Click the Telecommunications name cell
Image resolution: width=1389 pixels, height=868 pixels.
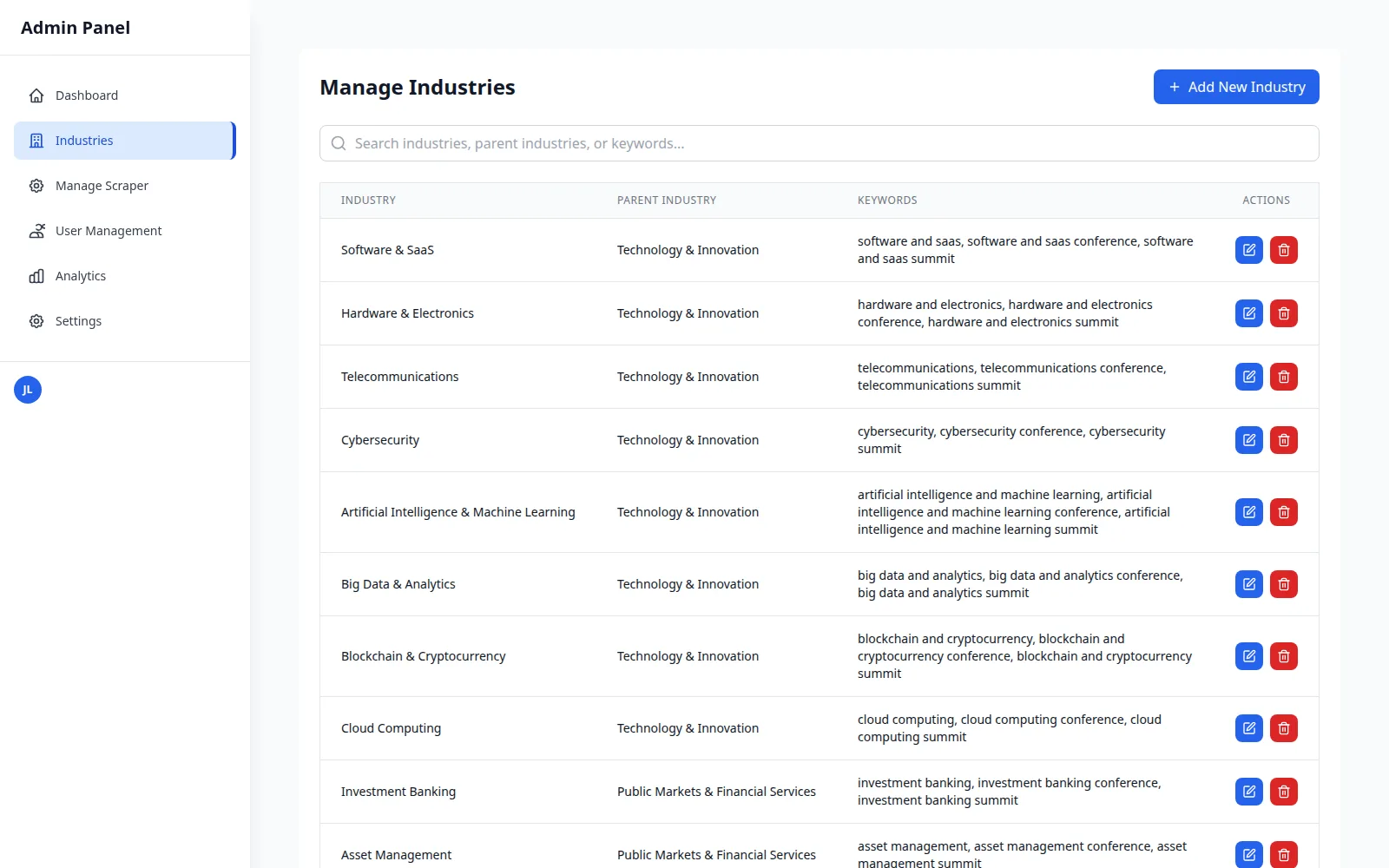coord(399,377)
